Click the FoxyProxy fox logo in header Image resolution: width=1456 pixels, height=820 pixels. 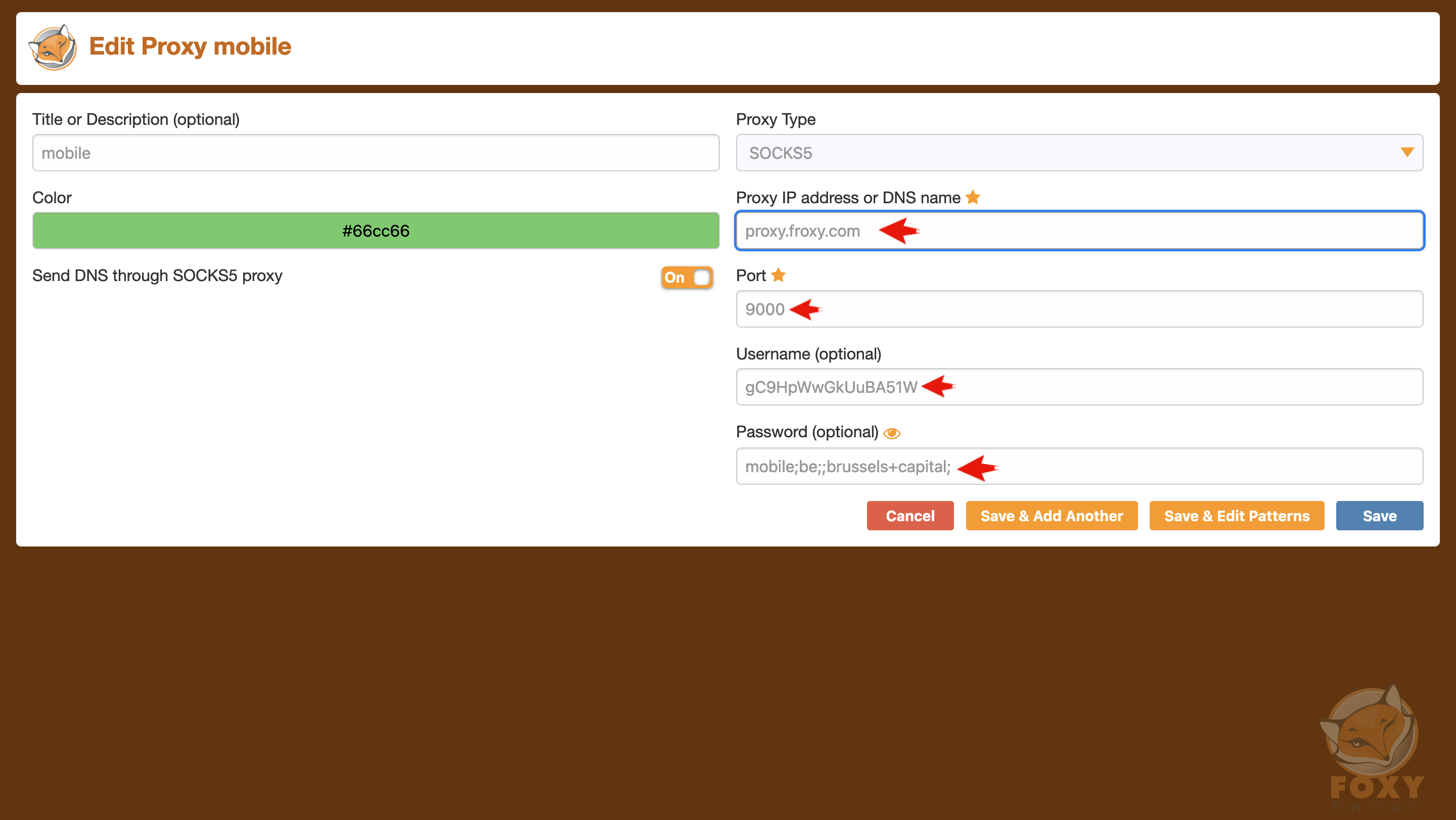point(53,47)
